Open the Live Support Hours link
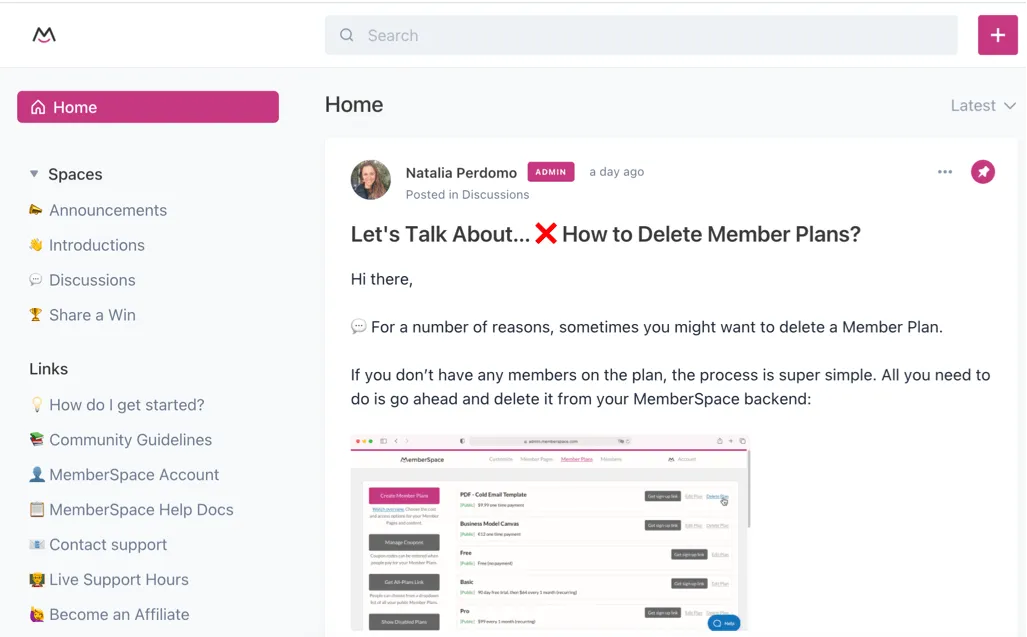1027x637 pixels. pos(119,579)
